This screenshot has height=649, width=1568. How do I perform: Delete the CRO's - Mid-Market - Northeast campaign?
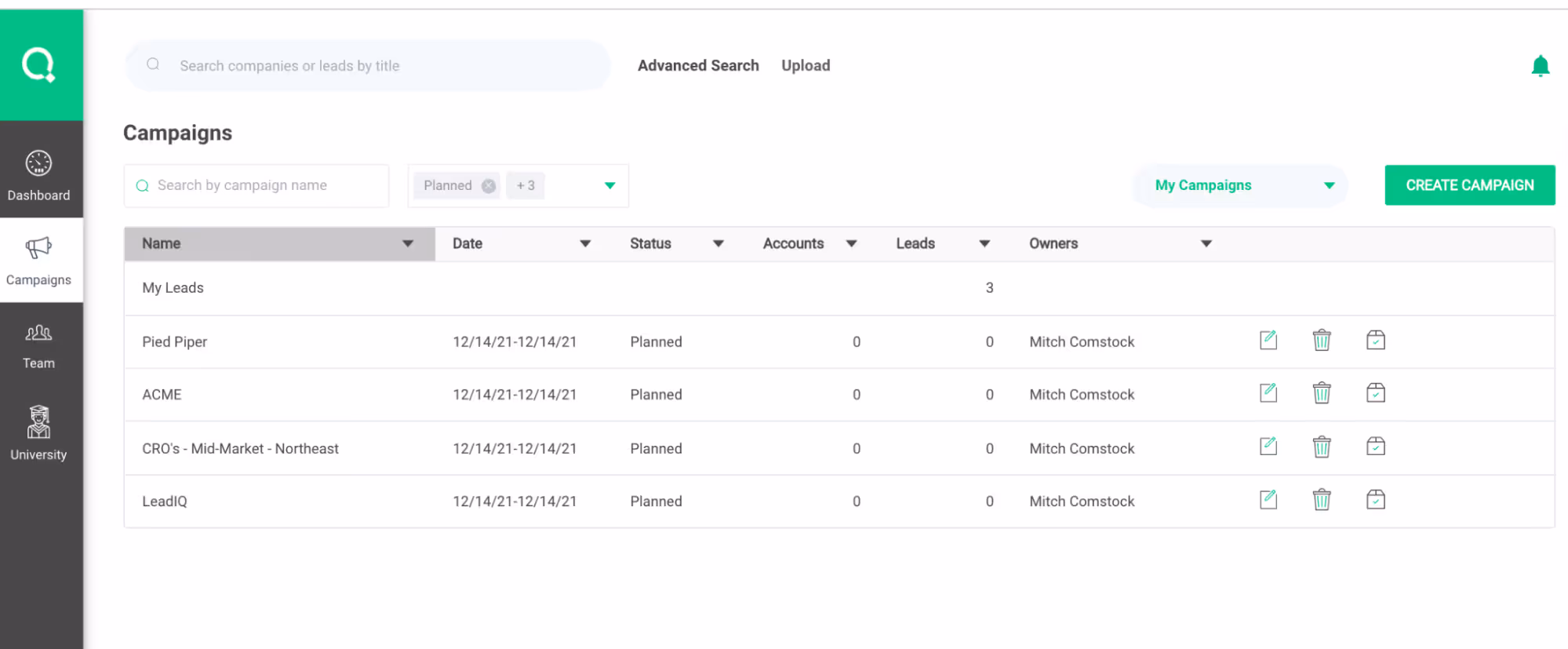click(1321, 447)
